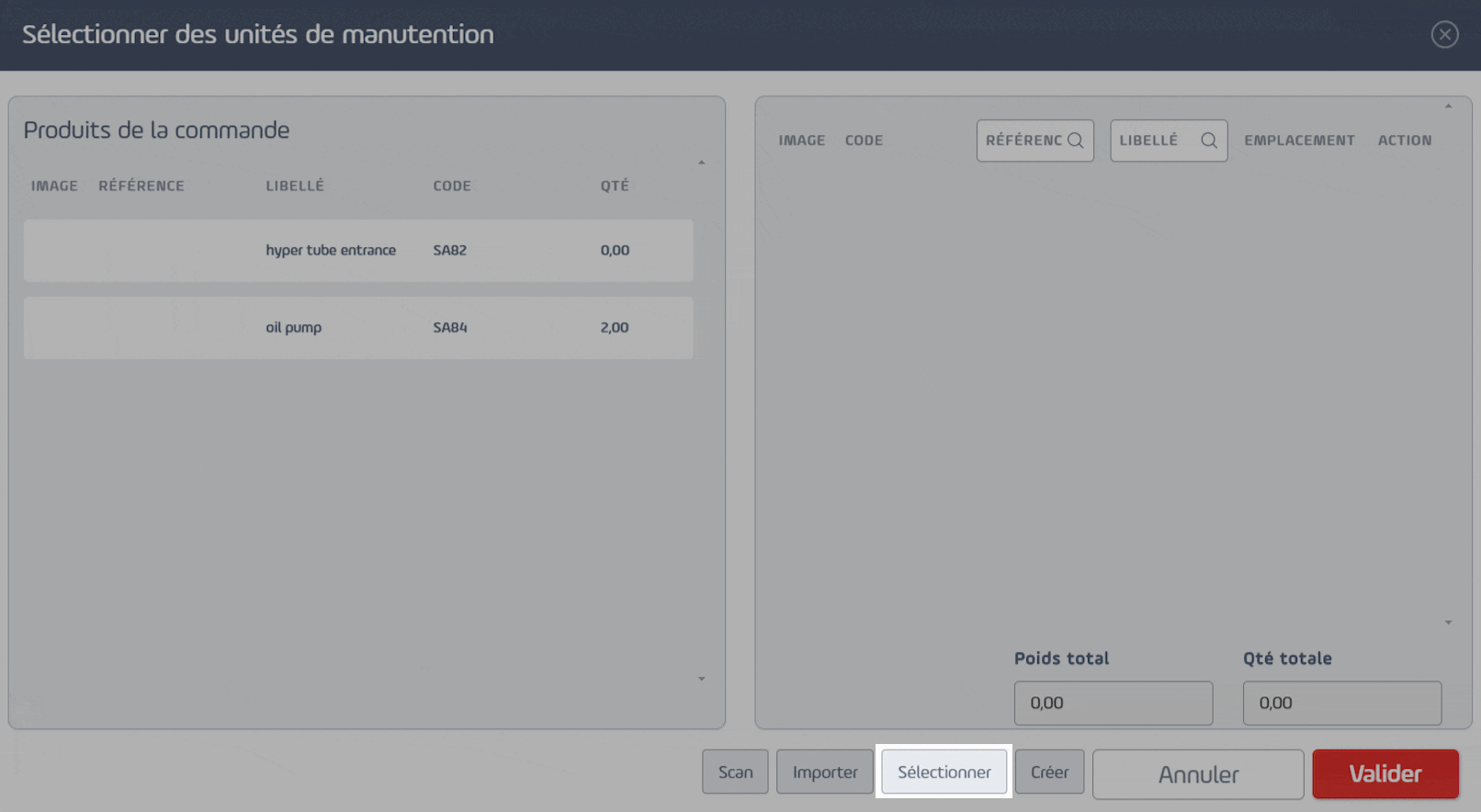Focus the Poids total field
This screenshot has height=812, width=1481.
1114,703
